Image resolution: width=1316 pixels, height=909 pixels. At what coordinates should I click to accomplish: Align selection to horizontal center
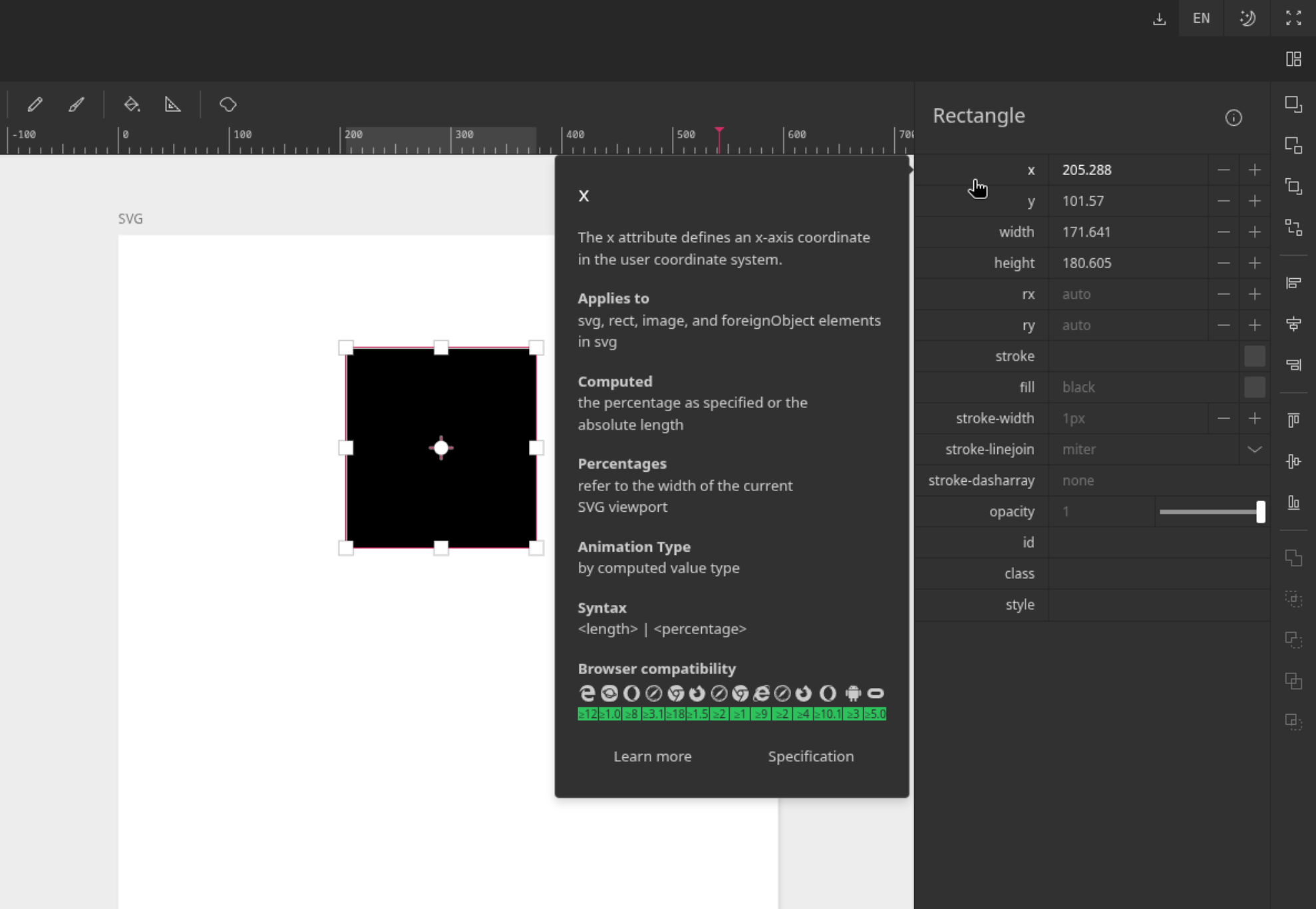pyautogui.click(x=1293, y=325)
